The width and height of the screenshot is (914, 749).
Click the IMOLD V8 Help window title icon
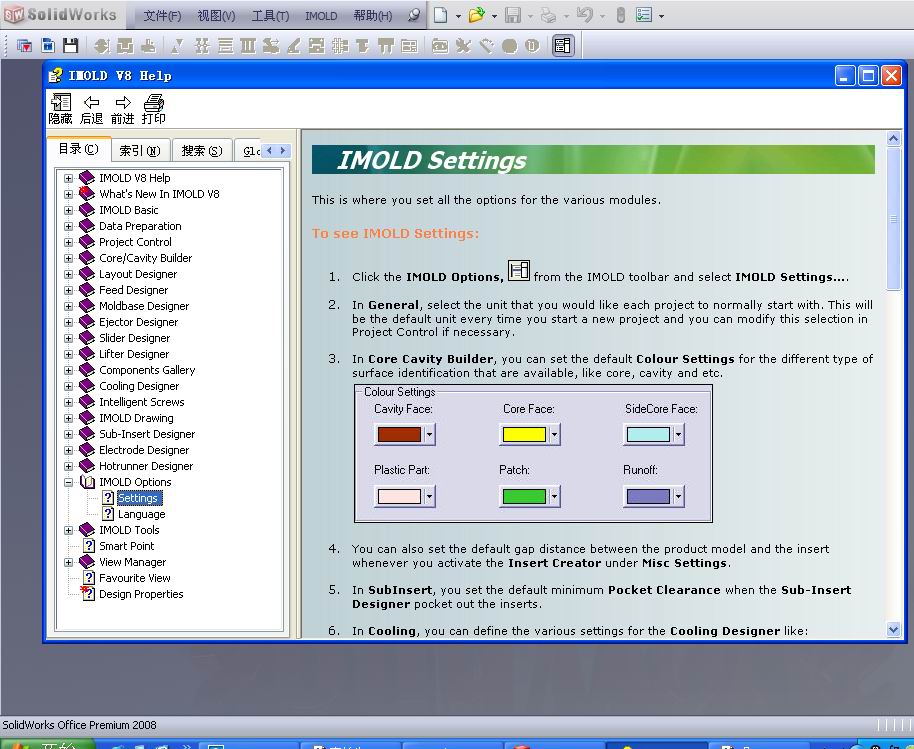(55, 75)
